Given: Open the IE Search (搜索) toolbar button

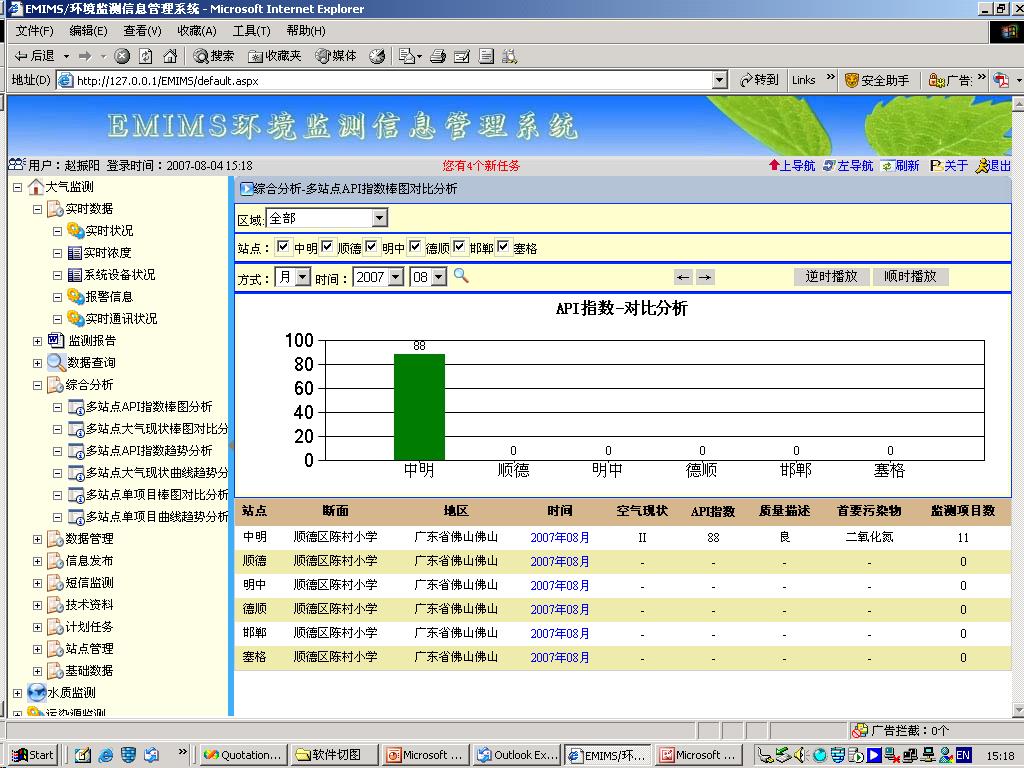Looking at the screenshot, I should (214, 56).
